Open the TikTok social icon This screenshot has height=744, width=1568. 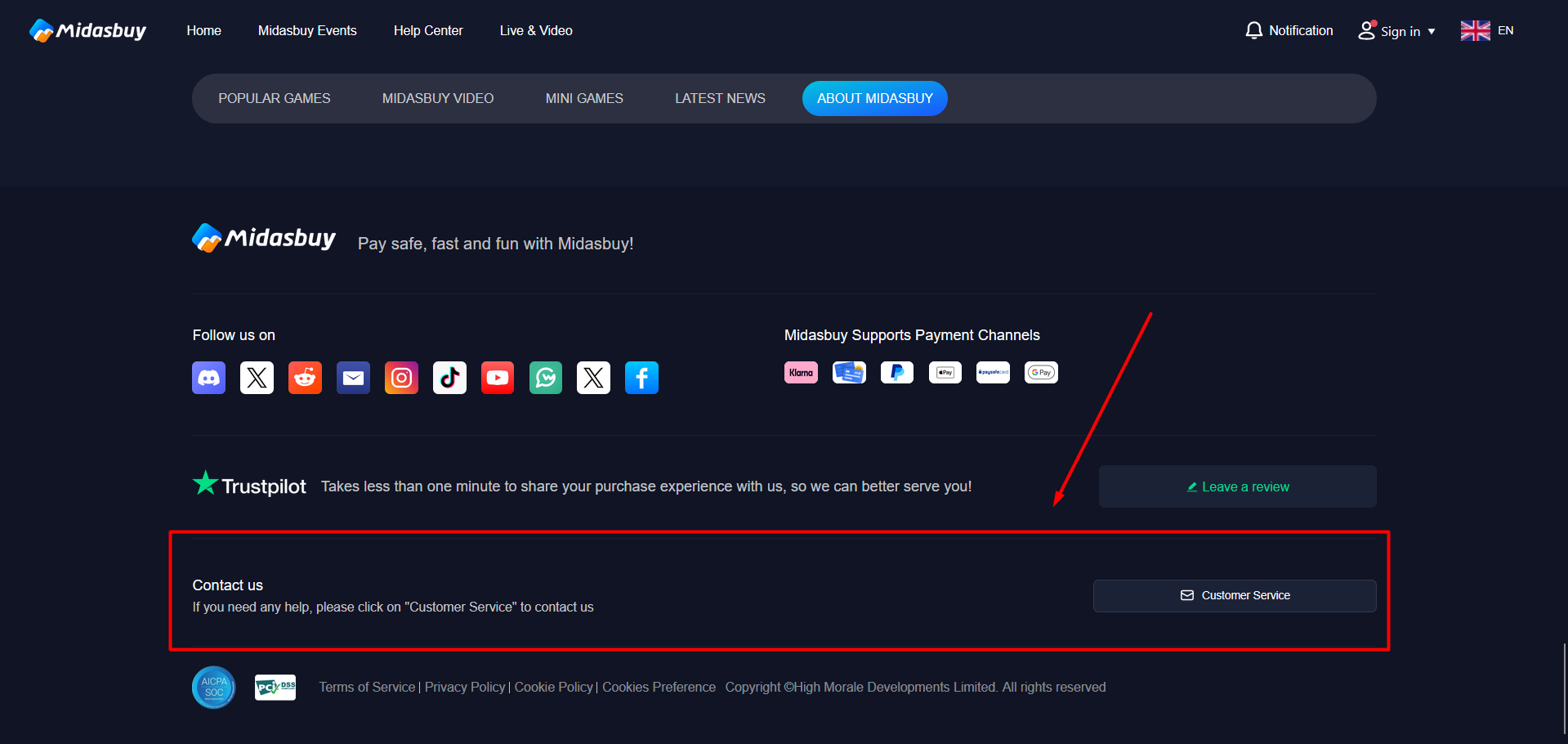pyautogui.click(x=449, y=378)
